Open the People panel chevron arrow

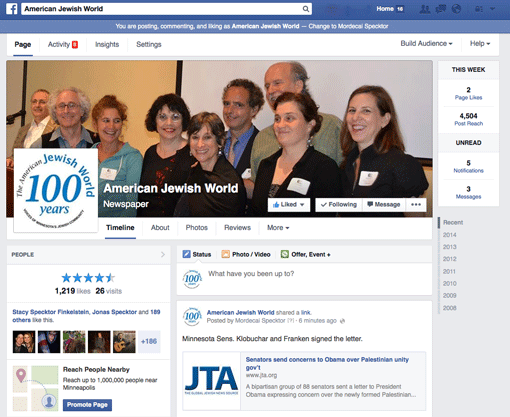pos(163,254)
